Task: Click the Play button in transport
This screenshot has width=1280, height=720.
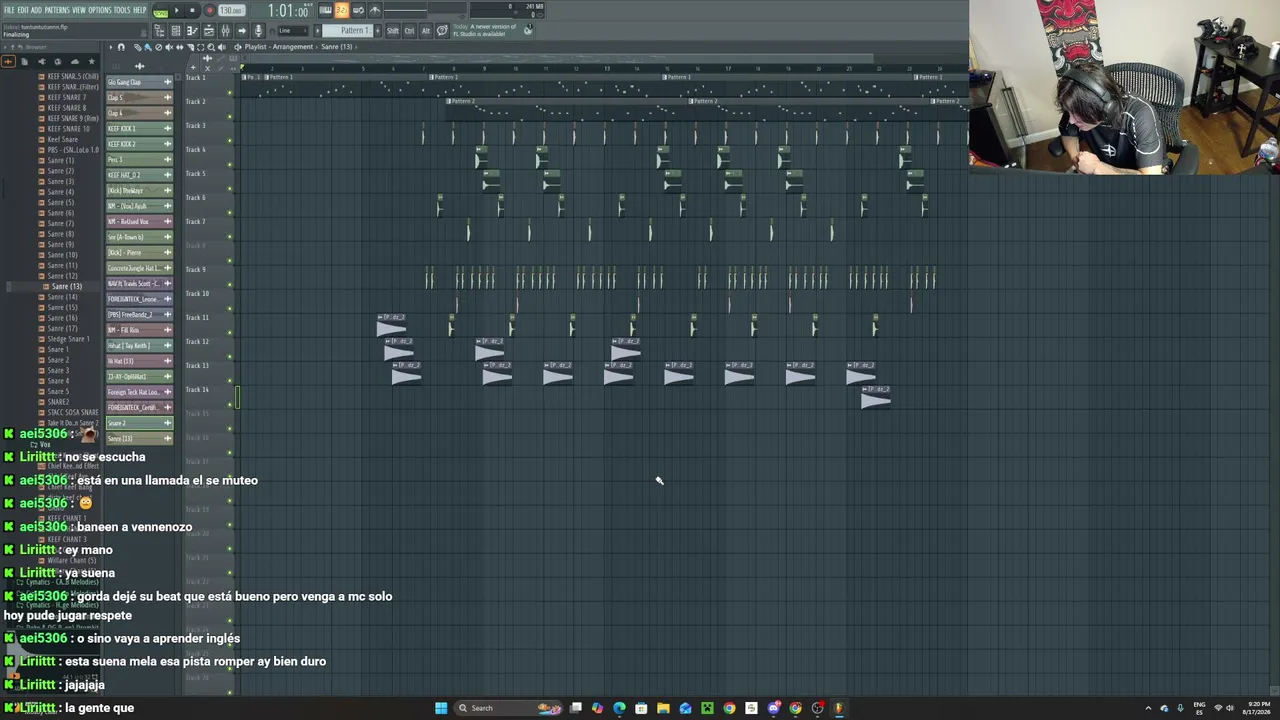Action: tap(177, 10)
